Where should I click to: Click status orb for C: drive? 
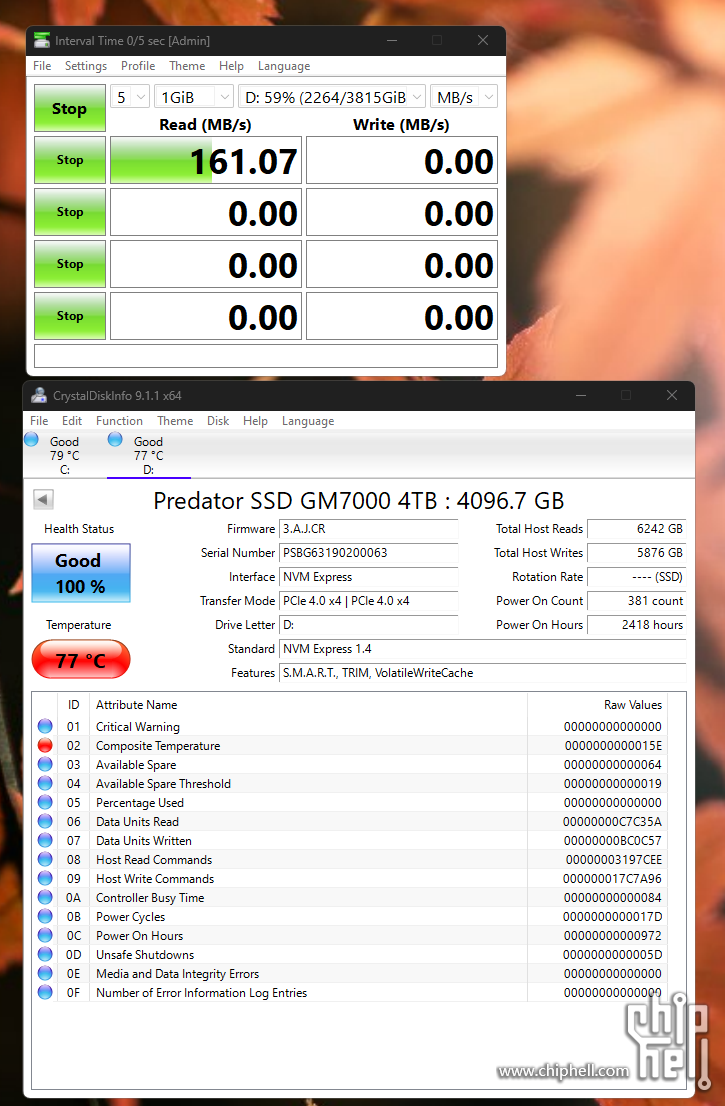click(31, 439)
